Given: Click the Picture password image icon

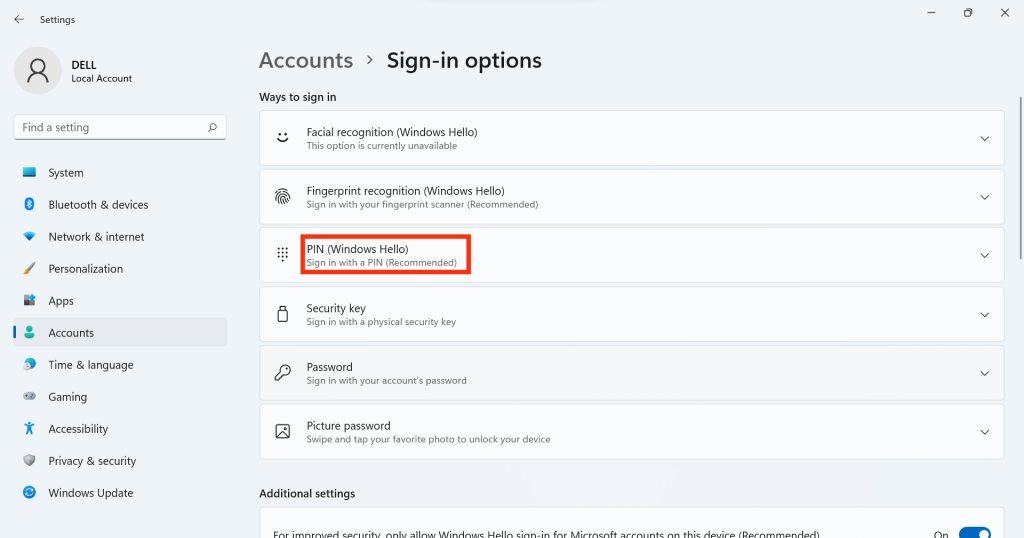Looking at the screenshot, I should click(x=282, y=432).
